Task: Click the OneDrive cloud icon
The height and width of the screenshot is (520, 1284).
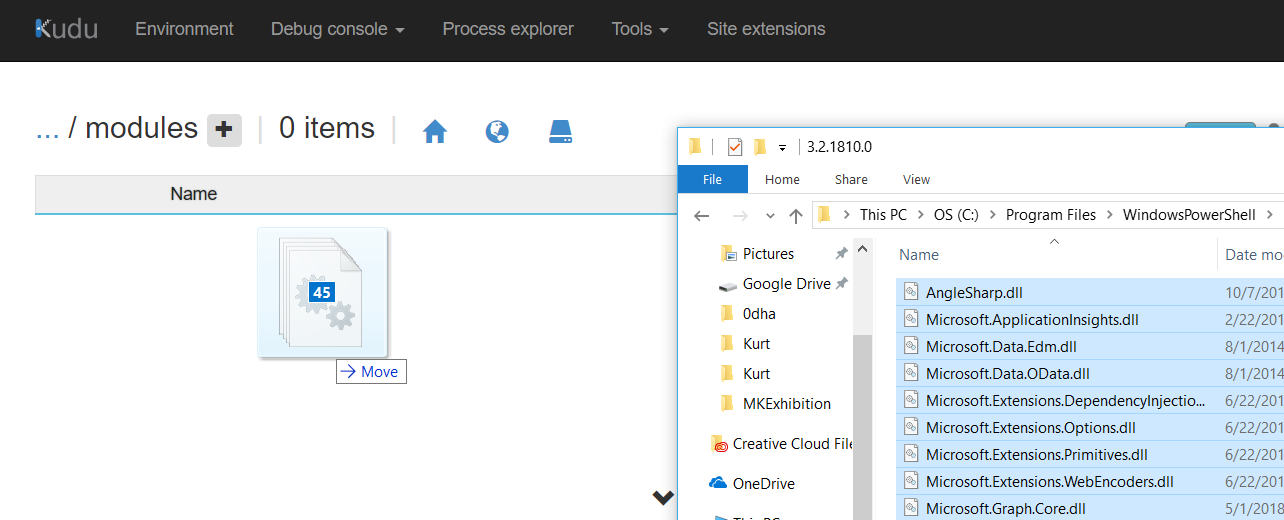Action: (x=718, y=483)
